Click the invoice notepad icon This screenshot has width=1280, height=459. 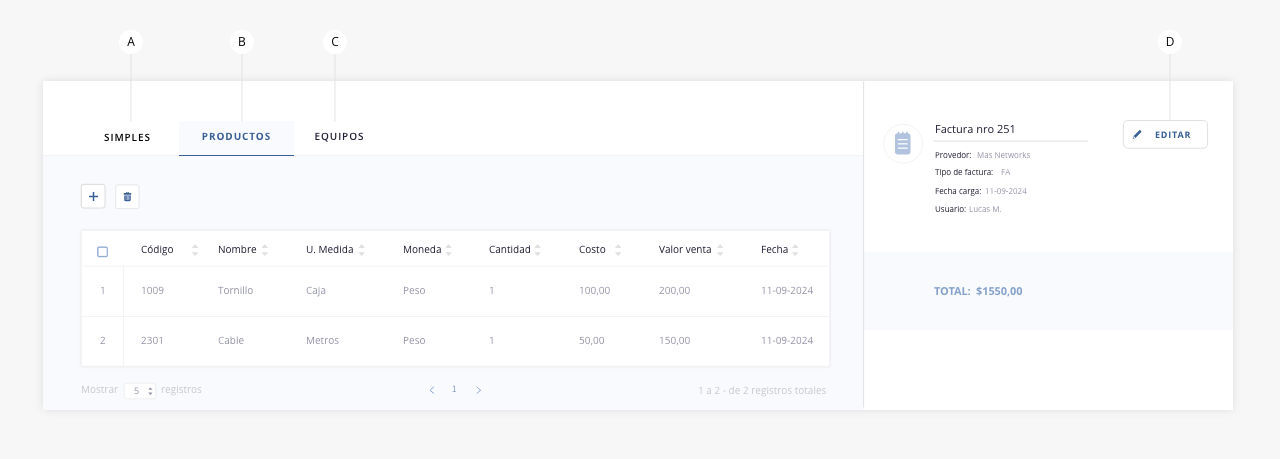[903, 144]
